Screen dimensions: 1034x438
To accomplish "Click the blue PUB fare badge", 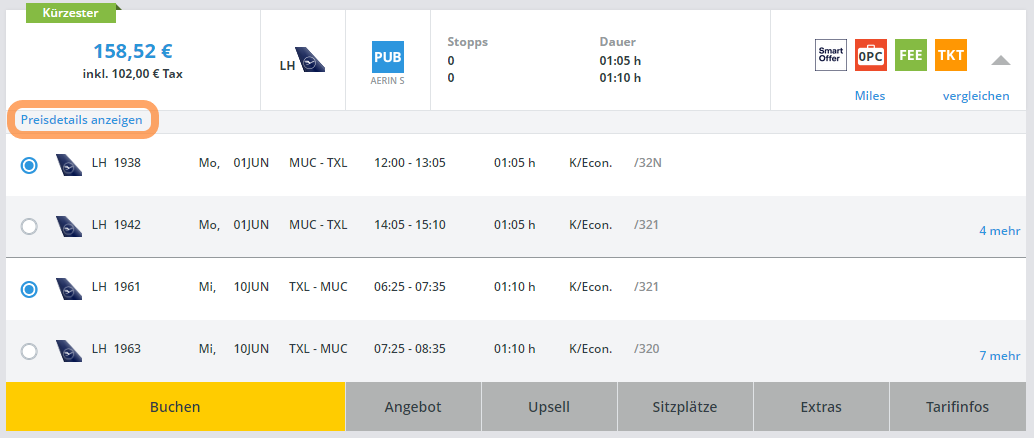I will [x=388, y=56].
